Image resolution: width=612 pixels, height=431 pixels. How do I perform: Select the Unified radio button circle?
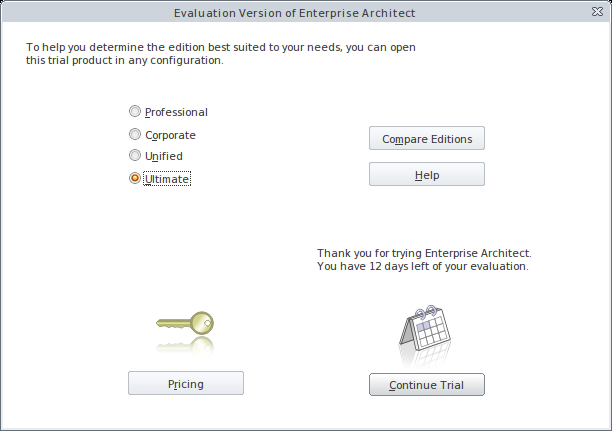[135, 156]
